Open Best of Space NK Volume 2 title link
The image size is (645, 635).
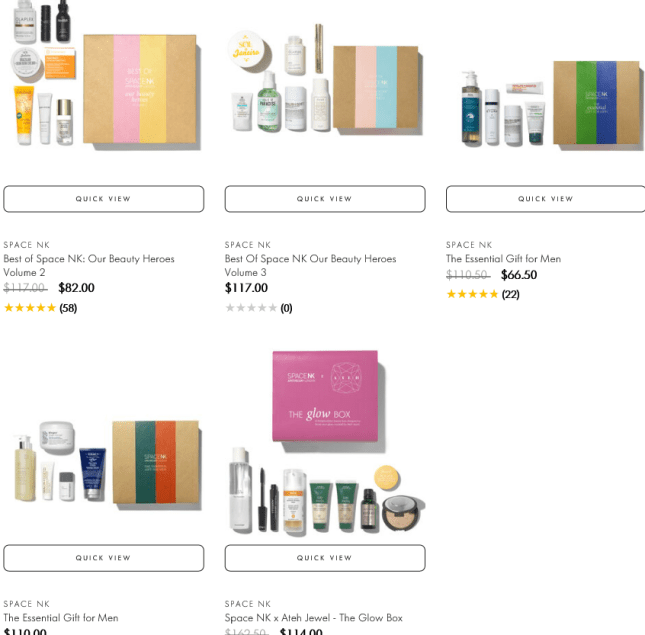pyautogui.click(x=89, y=265)
